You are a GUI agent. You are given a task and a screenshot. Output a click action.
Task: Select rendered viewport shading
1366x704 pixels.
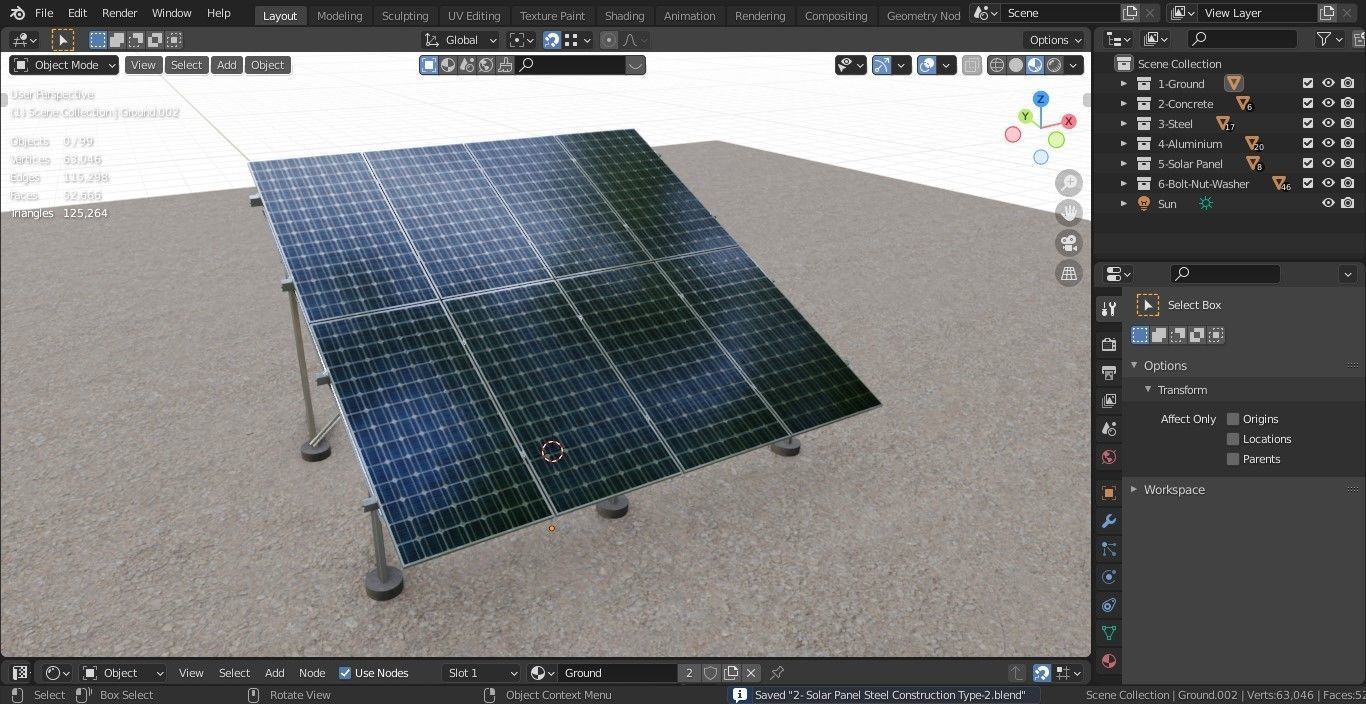pos(1054,65)
